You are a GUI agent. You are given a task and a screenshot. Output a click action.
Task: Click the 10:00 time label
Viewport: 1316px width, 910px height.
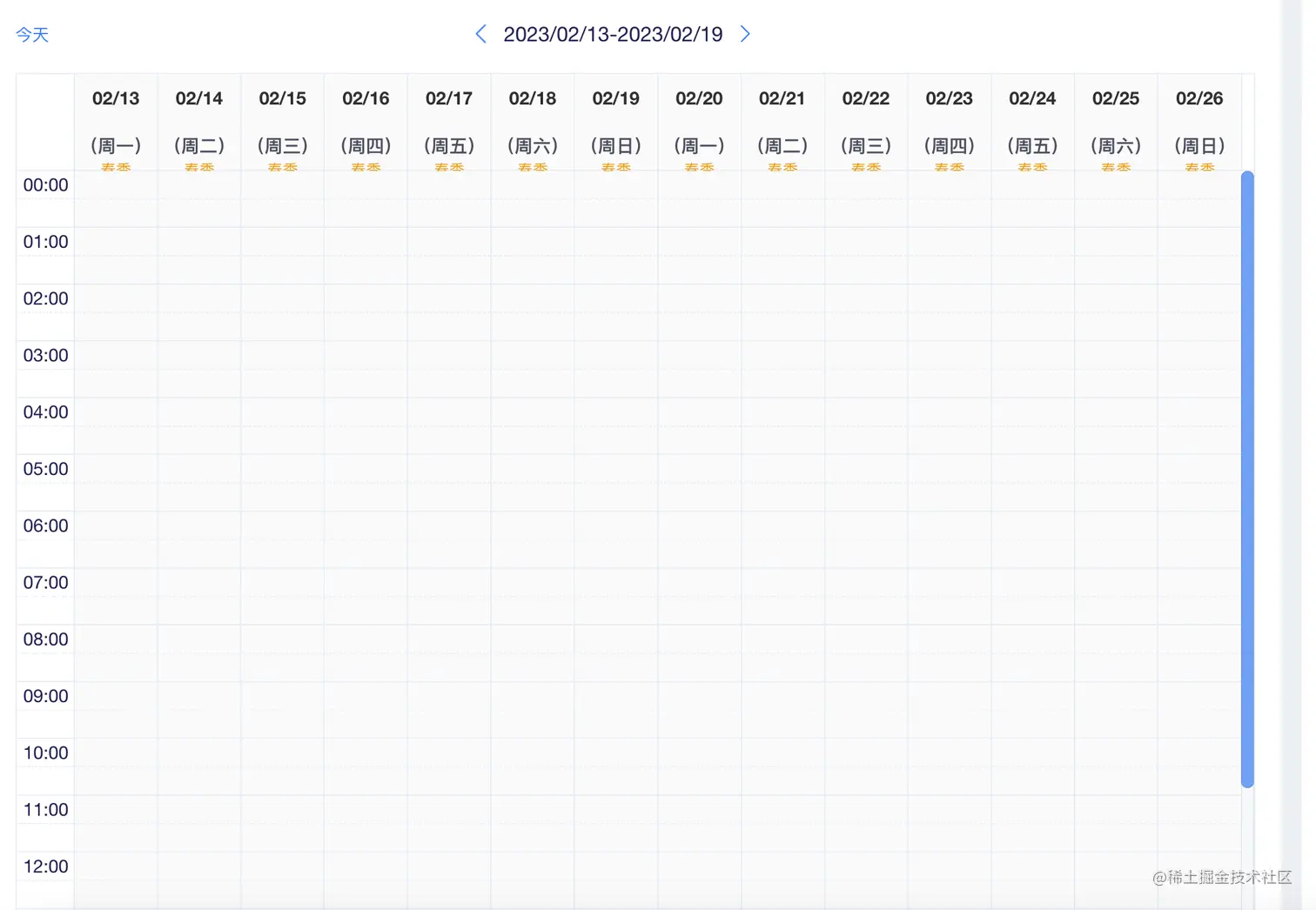pos(45,753)
